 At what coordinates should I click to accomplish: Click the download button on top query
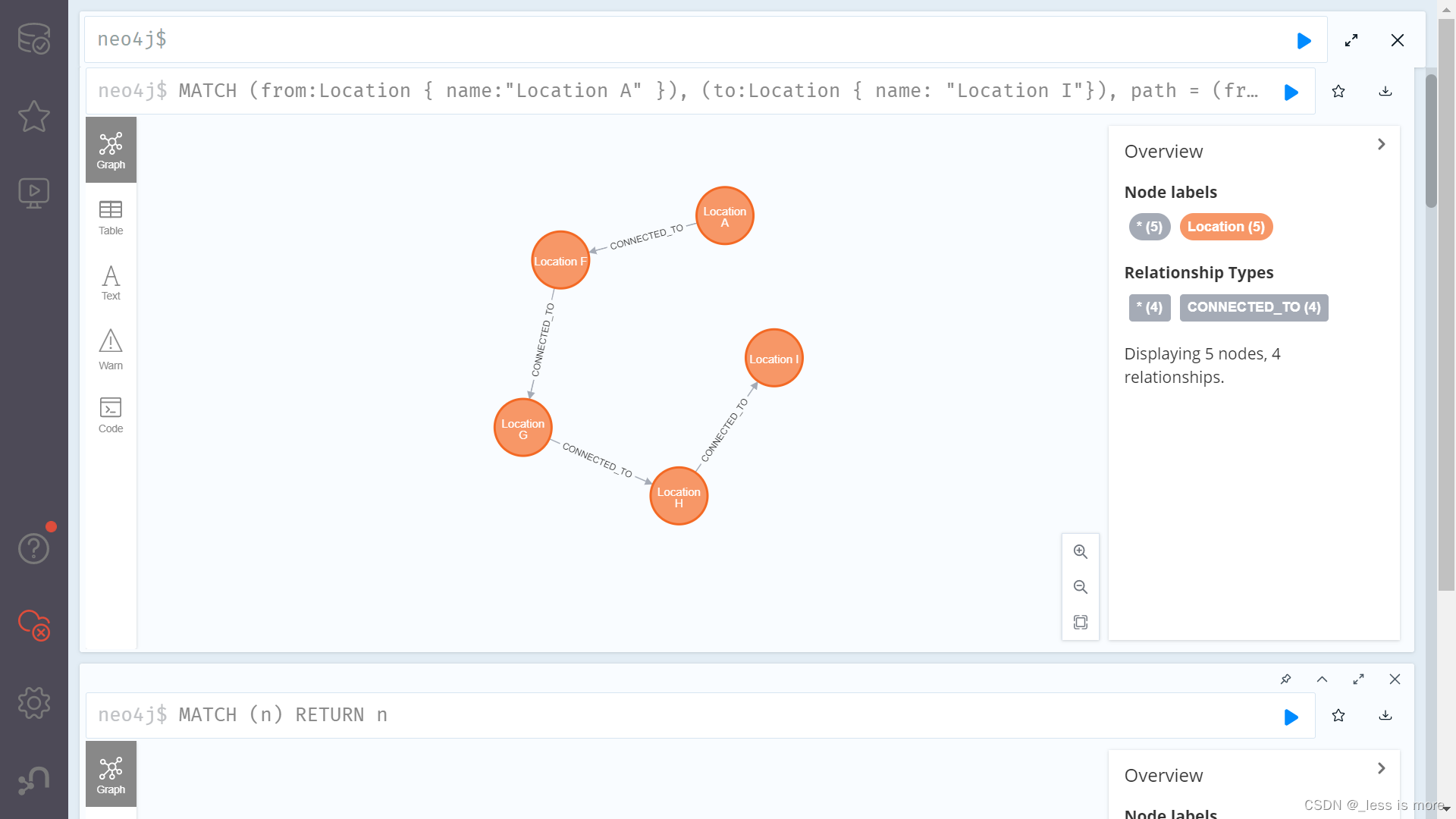click(x=1385, y=92)
